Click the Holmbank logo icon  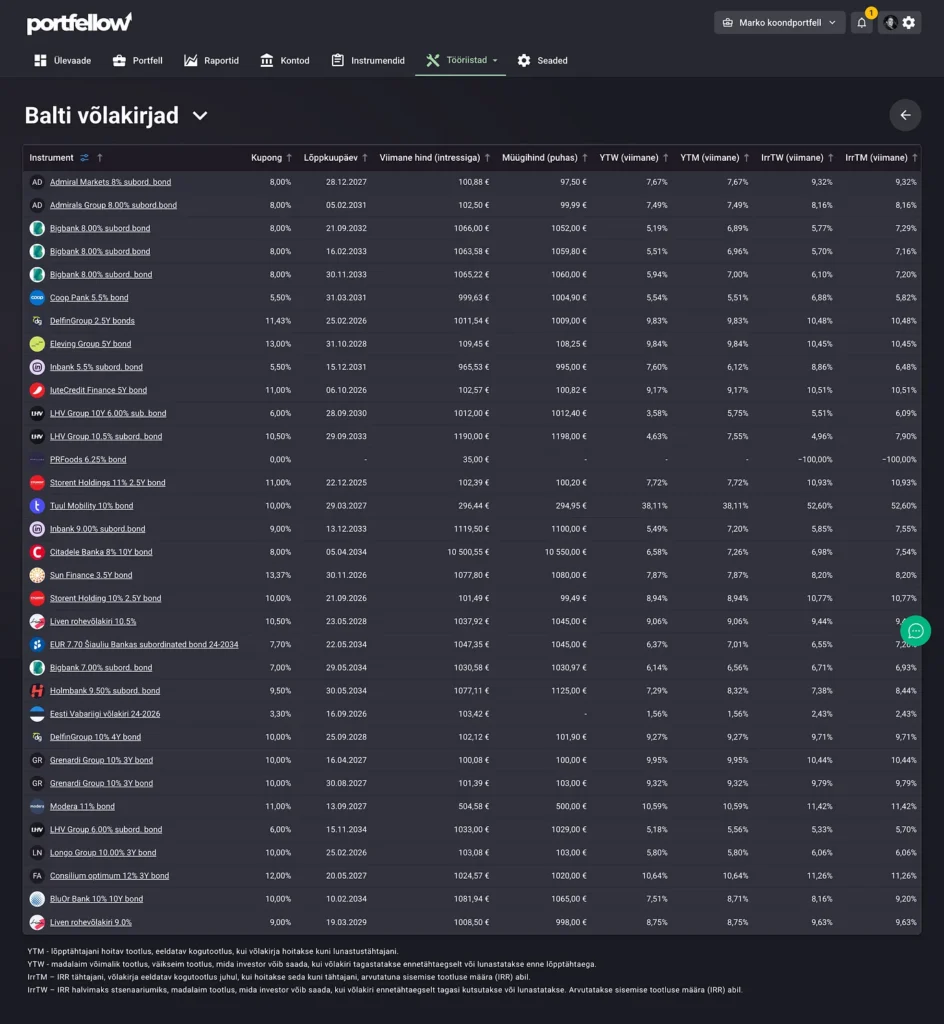(37, 691)
